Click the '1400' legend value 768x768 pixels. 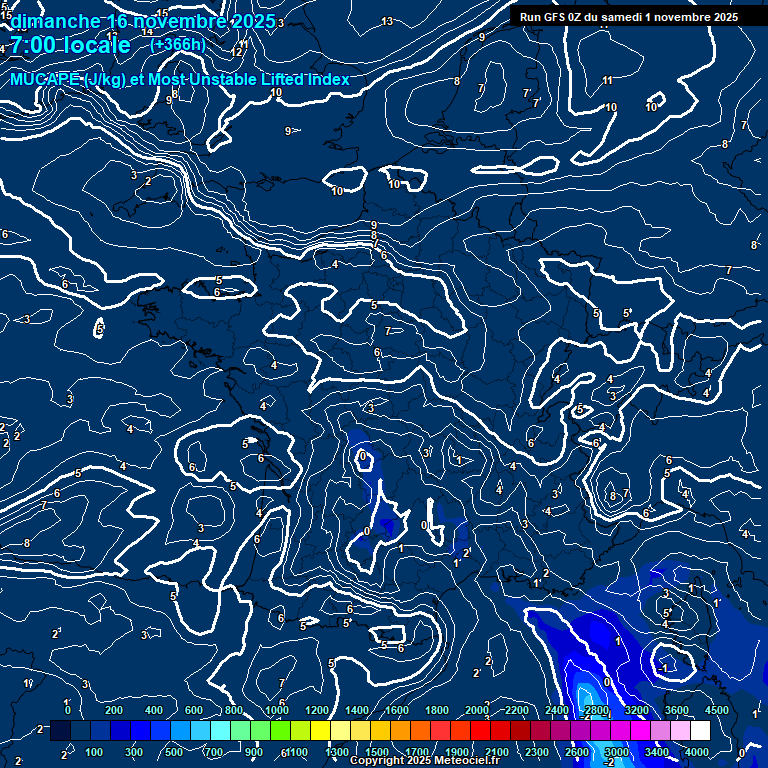tap(357, 710)
